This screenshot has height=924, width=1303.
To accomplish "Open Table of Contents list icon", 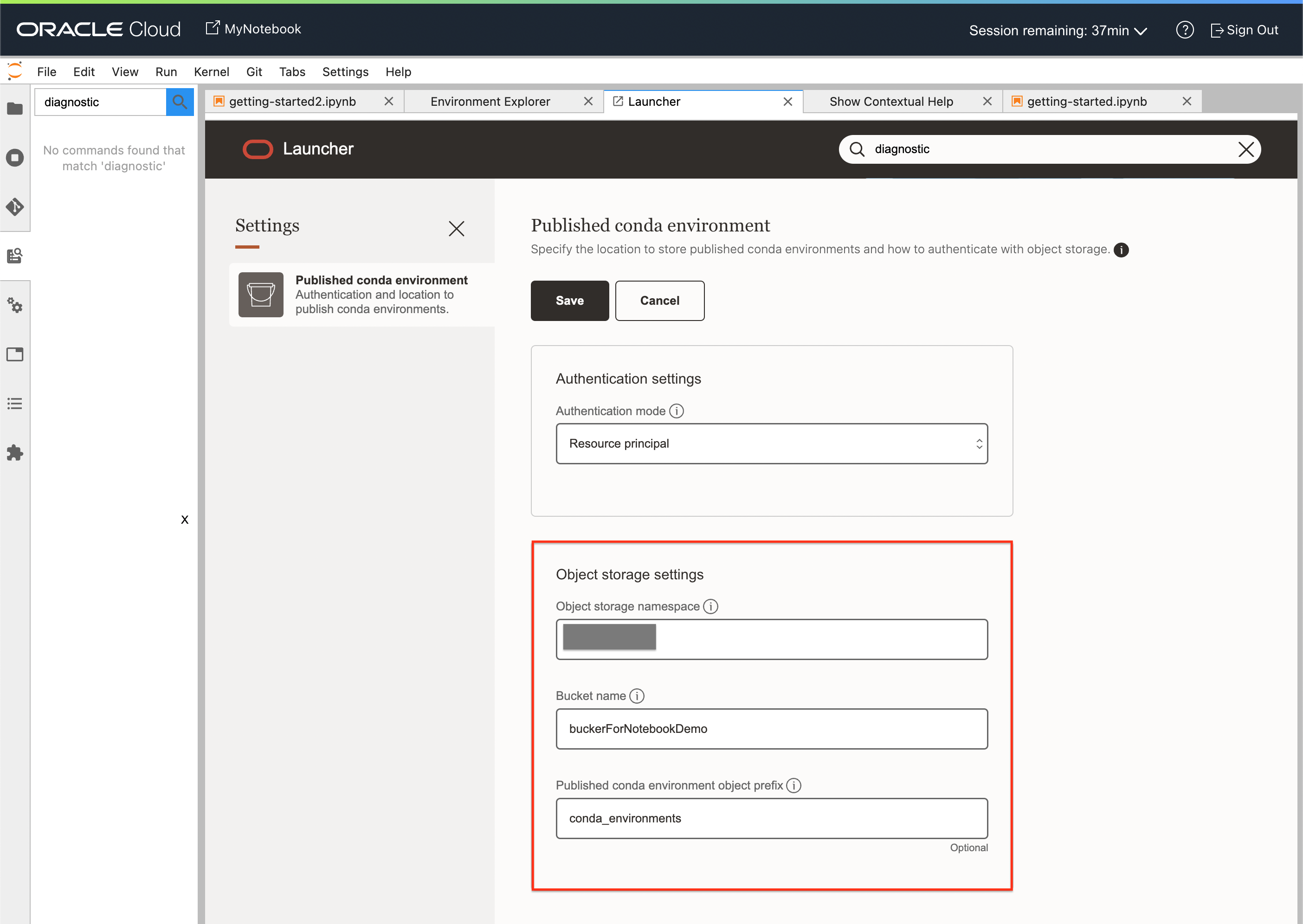I will 15,404.
